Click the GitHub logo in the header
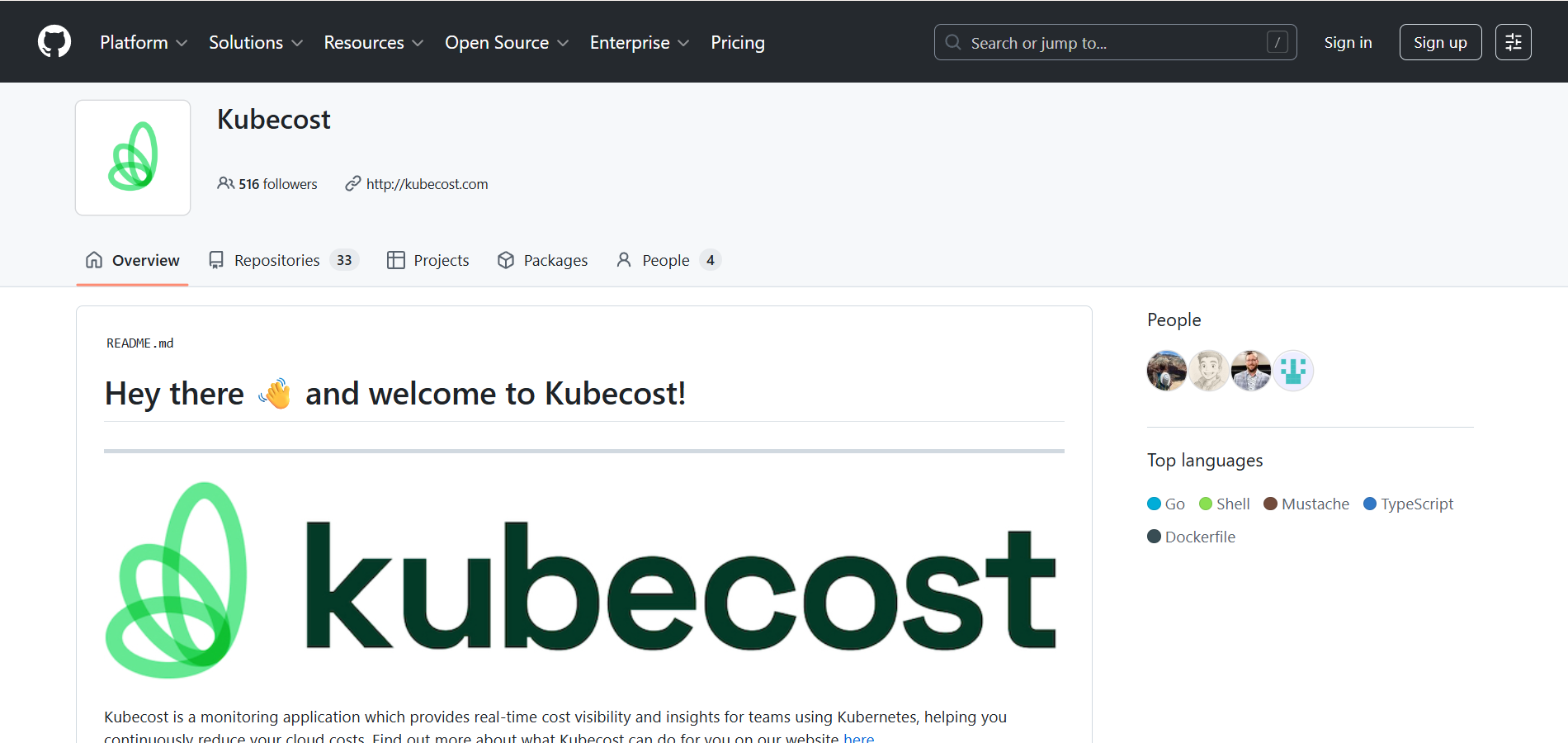Screen dimensions: 1568x743 coord(54,41)
